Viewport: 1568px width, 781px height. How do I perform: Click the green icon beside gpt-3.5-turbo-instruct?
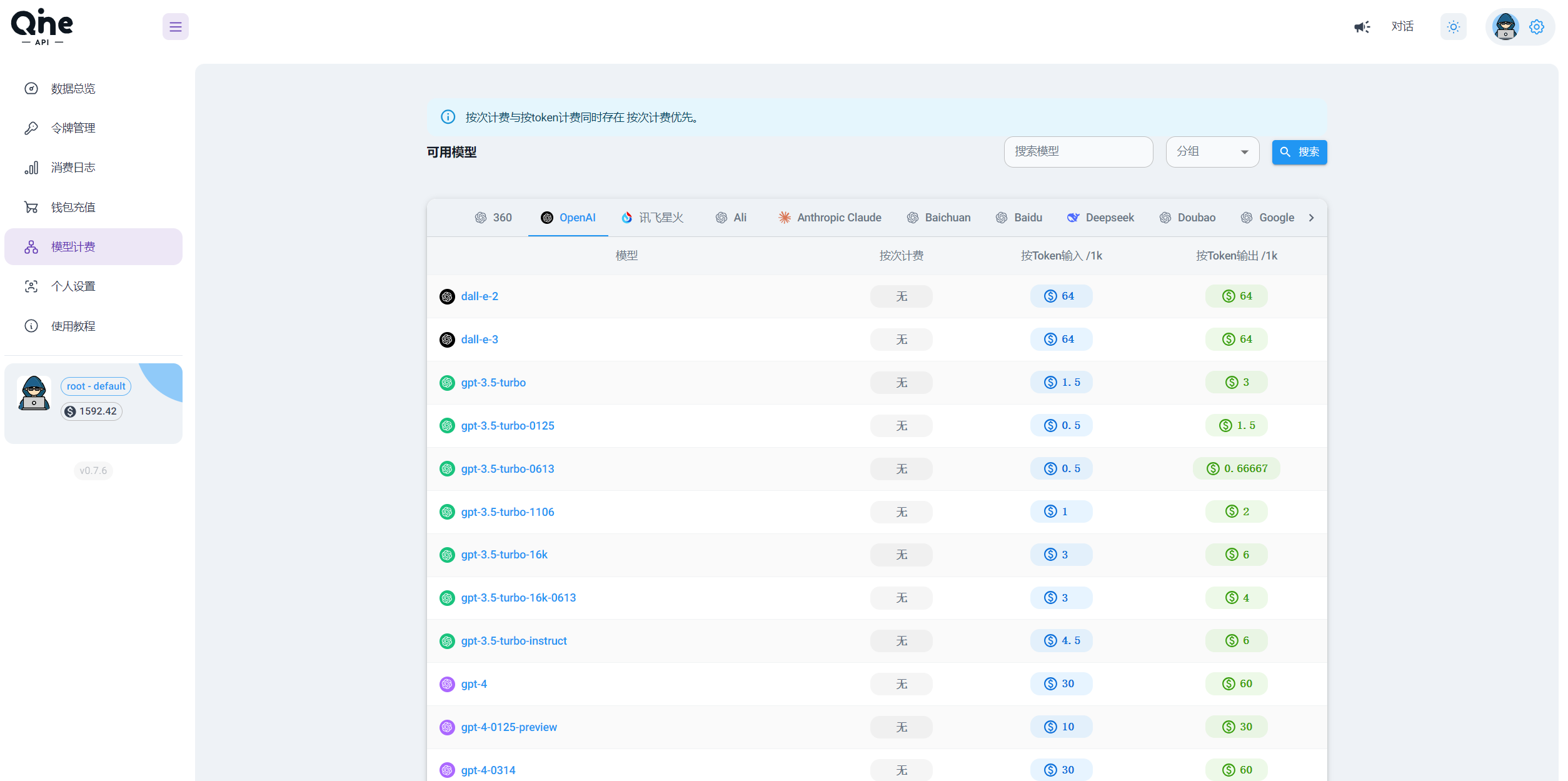point(447,641)
